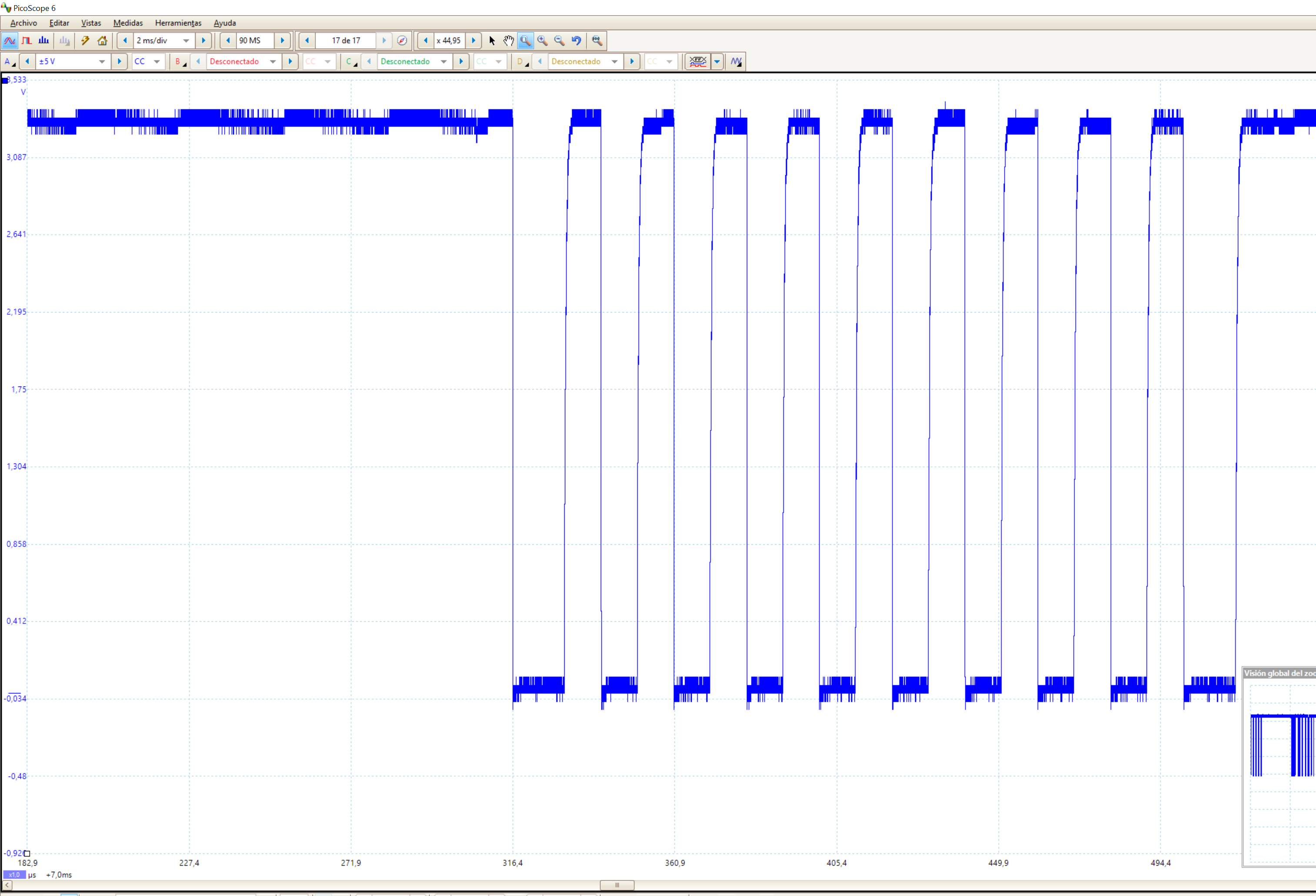Open channel D Desconectado range dropdown
The width and height of the screenshot is (1316, 896).
click(x=615, y=62)
